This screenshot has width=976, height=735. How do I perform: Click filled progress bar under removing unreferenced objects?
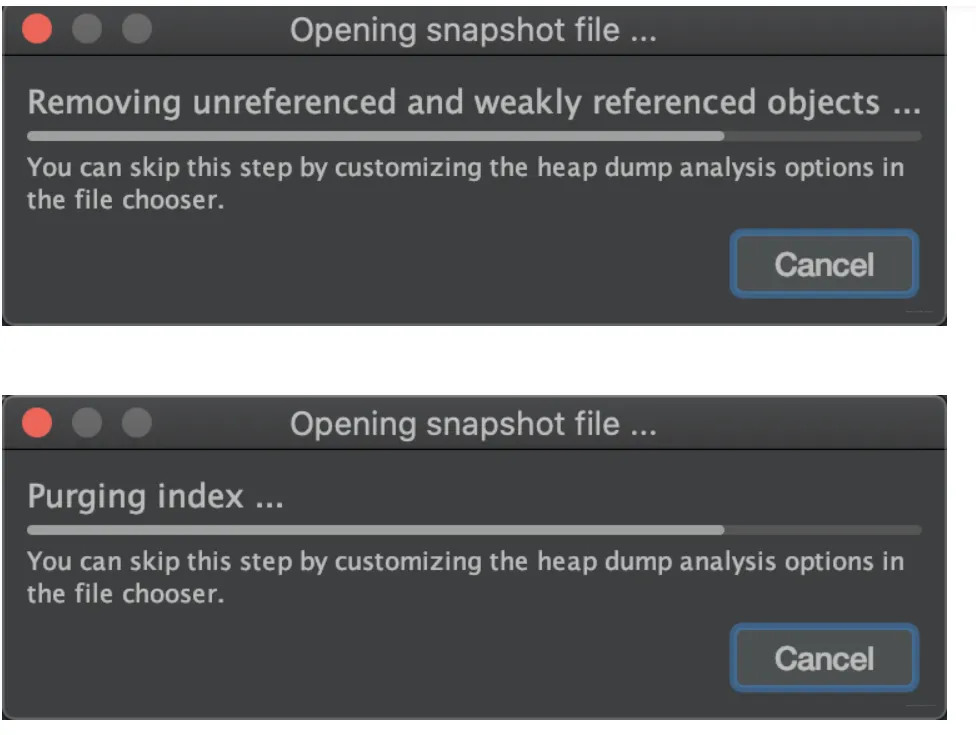375,136
